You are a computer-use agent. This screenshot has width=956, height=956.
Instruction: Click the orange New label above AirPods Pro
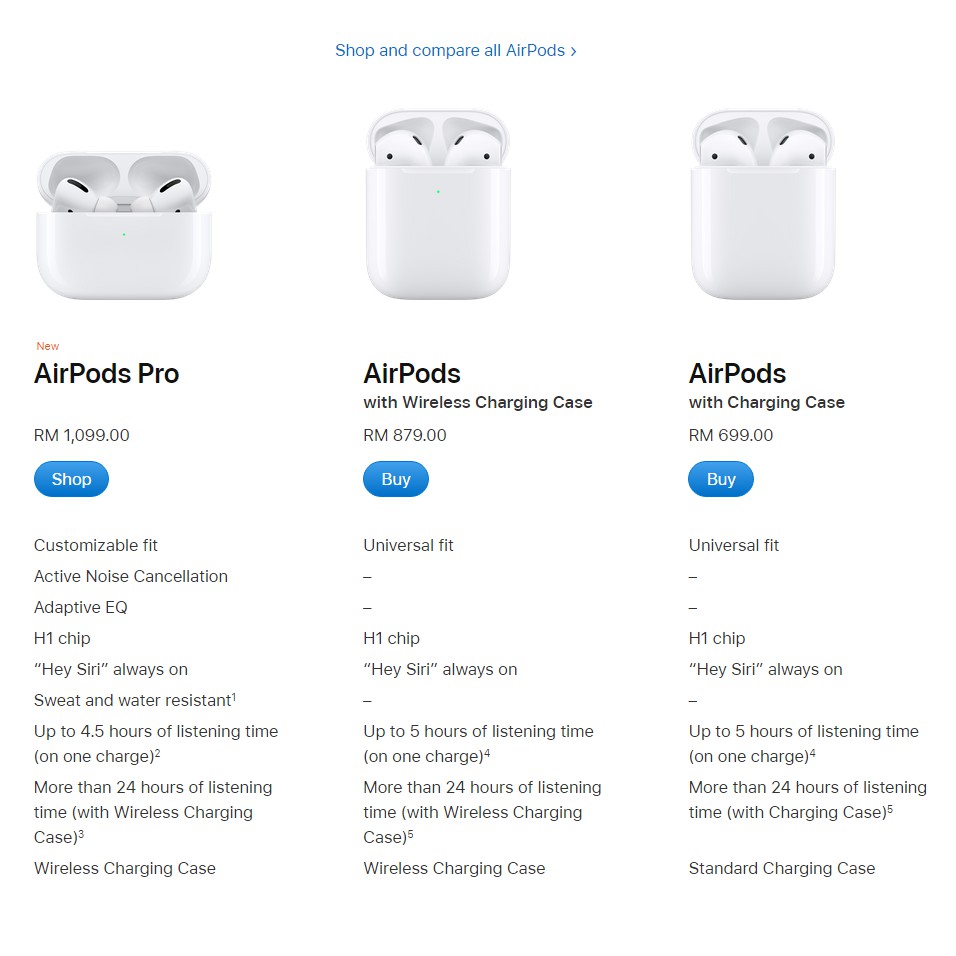[x=48, y=346]
